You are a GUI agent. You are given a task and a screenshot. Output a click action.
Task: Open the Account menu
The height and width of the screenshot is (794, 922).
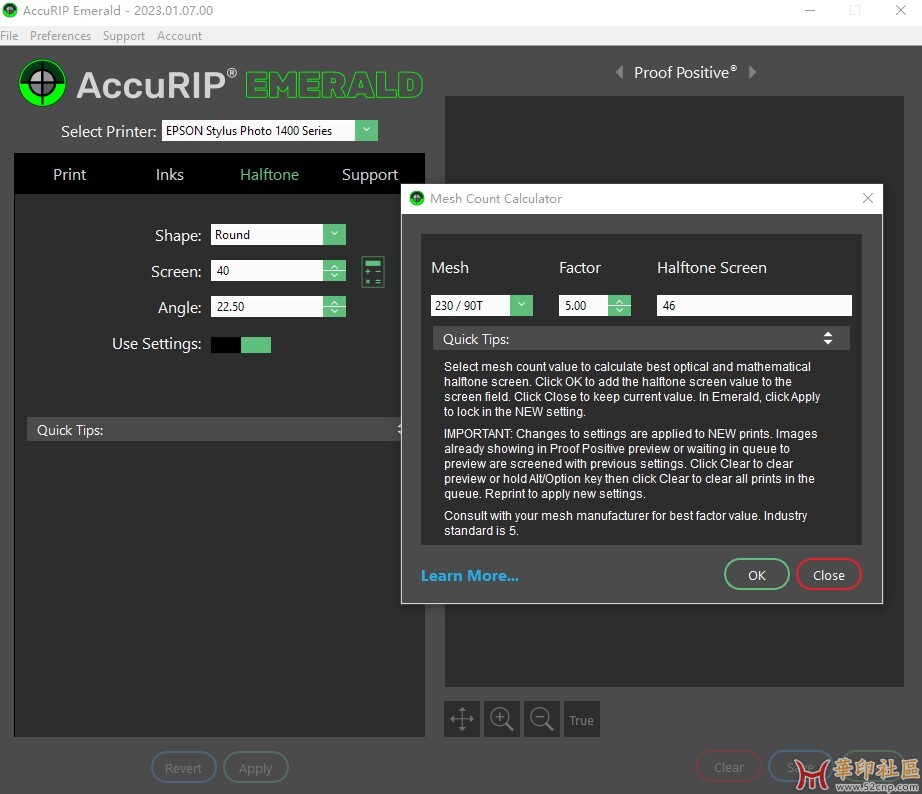point(179,36)
